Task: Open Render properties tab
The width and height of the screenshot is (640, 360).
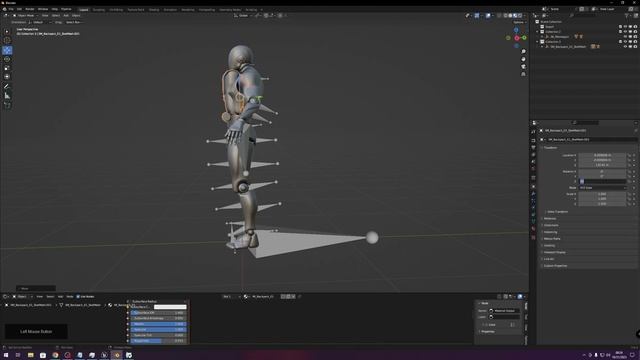Action: [x=533, y=140]
